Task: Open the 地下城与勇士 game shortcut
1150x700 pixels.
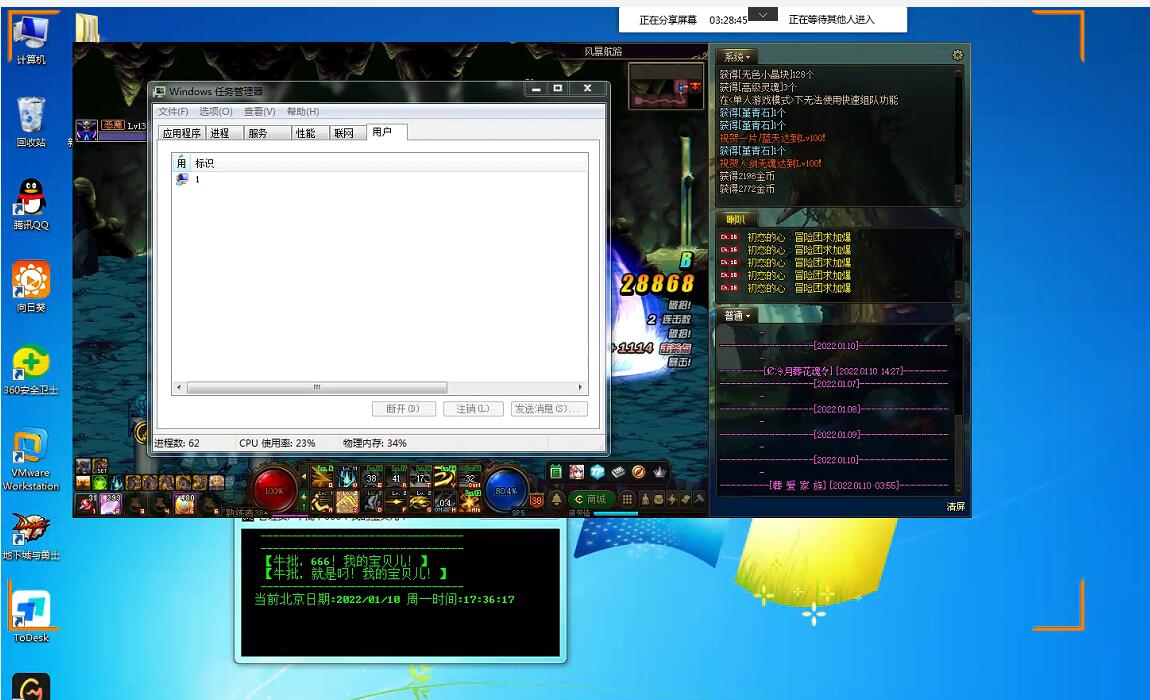Action: (x=31, y=536)
